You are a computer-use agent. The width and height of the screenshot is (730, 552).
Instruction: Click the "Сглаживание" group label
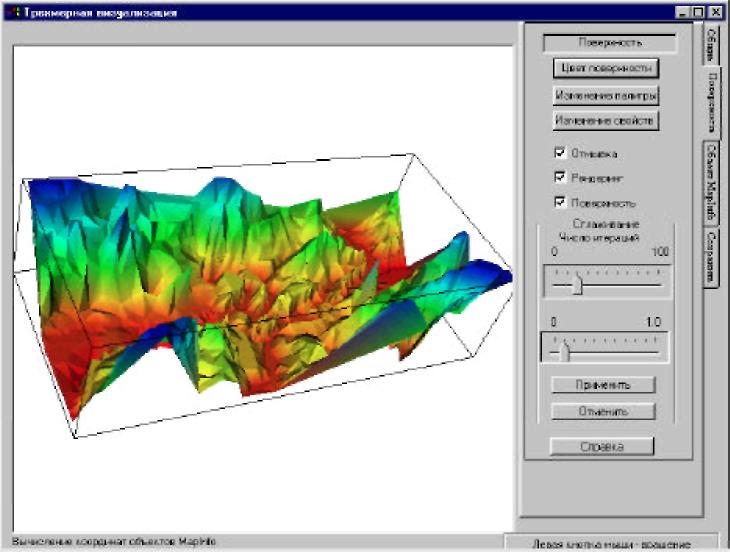tap(606, 224)
